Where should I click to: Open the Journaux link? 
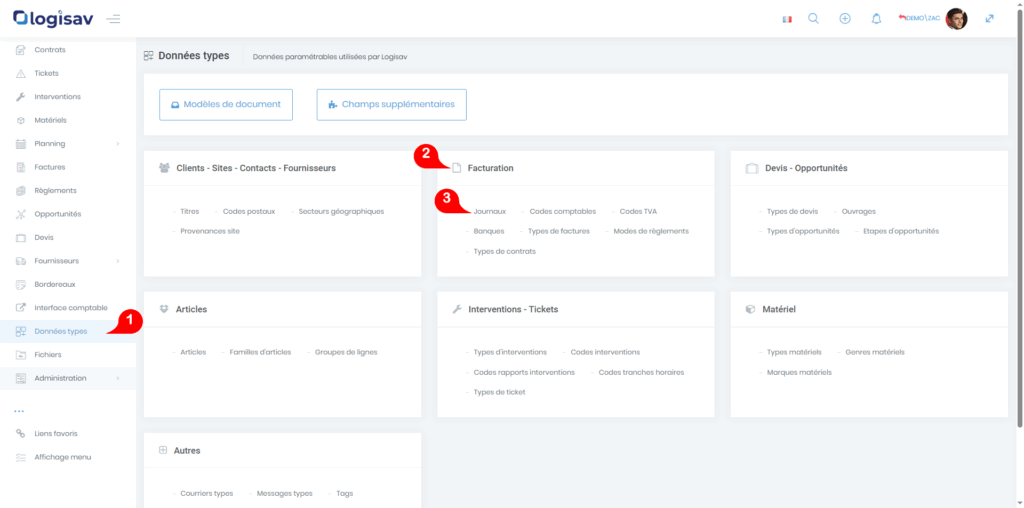489,212
